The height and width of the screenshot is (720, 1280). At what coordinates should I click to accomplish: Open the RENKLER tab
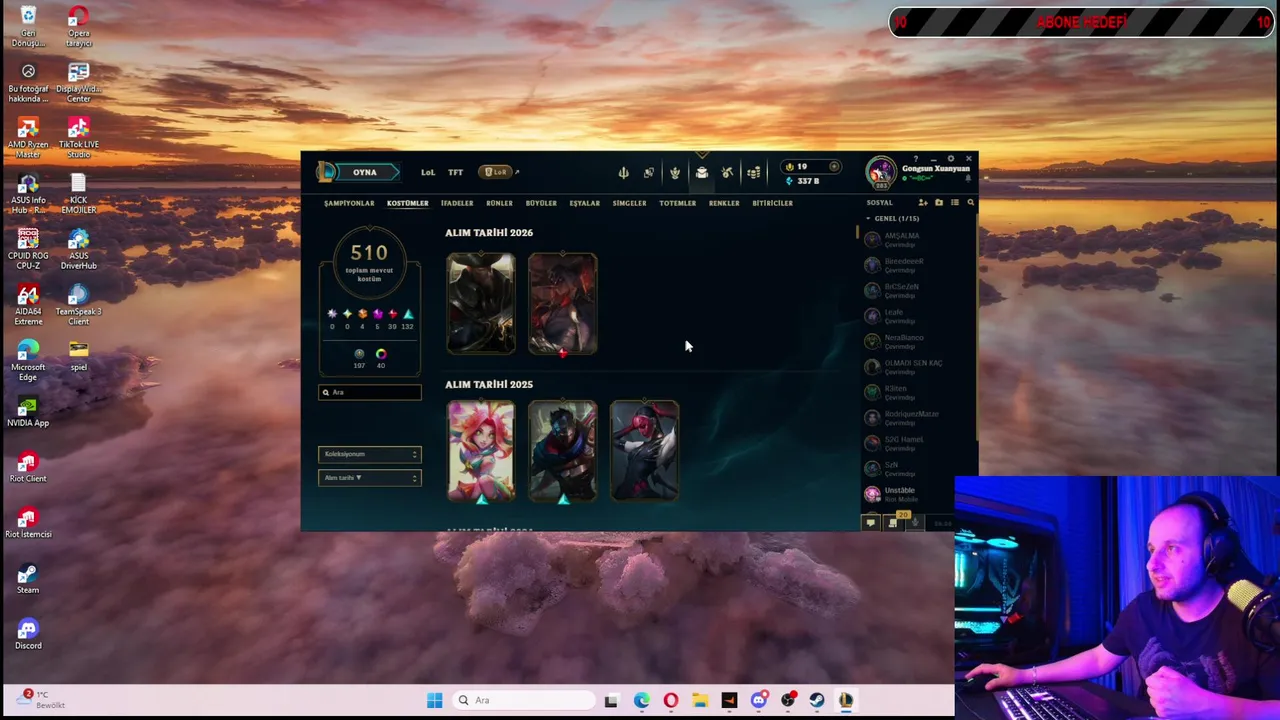point(724,203)
